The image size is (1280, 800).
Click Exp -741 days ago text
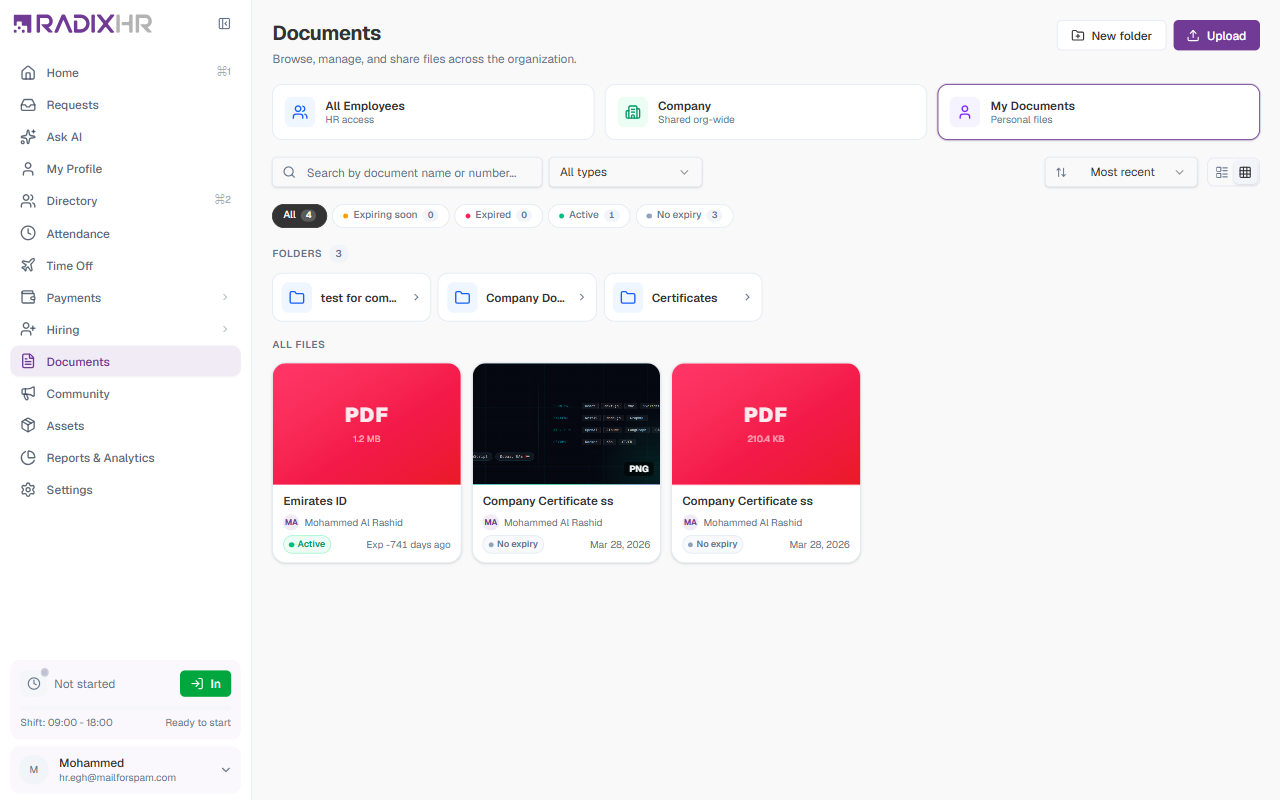coord(408,545)
